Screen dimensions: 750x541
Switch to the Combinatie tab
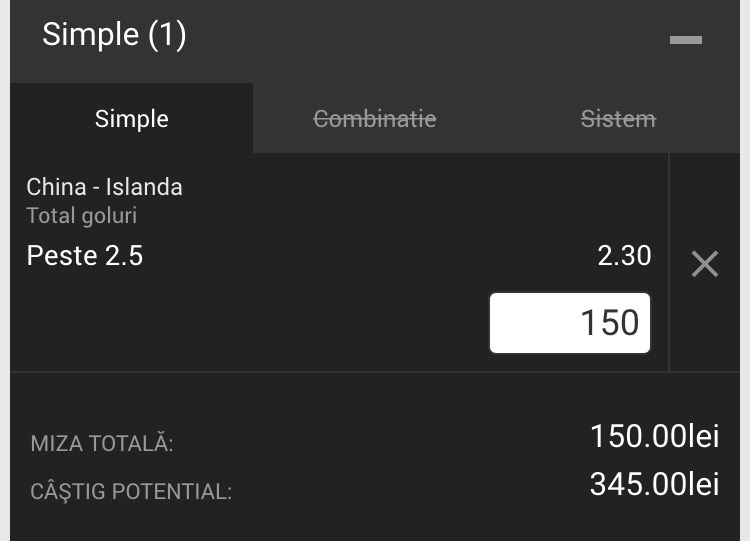(x=375, y=118)
